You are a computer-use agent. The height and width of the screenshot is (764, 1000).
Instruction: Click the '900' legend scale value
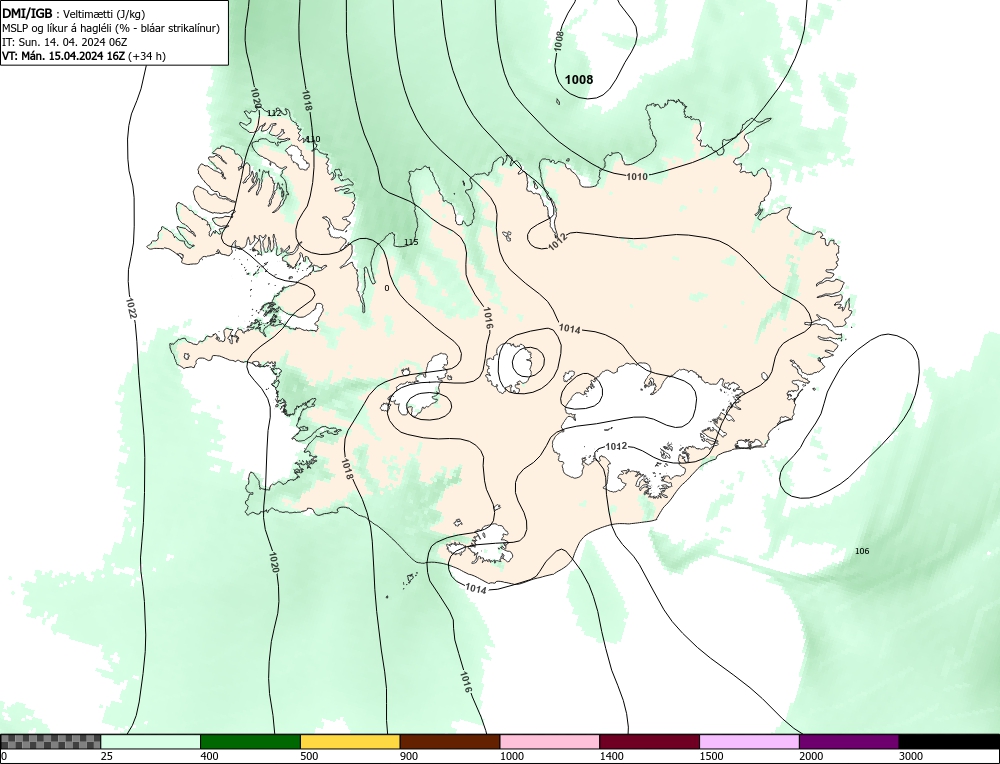(409, 756)
